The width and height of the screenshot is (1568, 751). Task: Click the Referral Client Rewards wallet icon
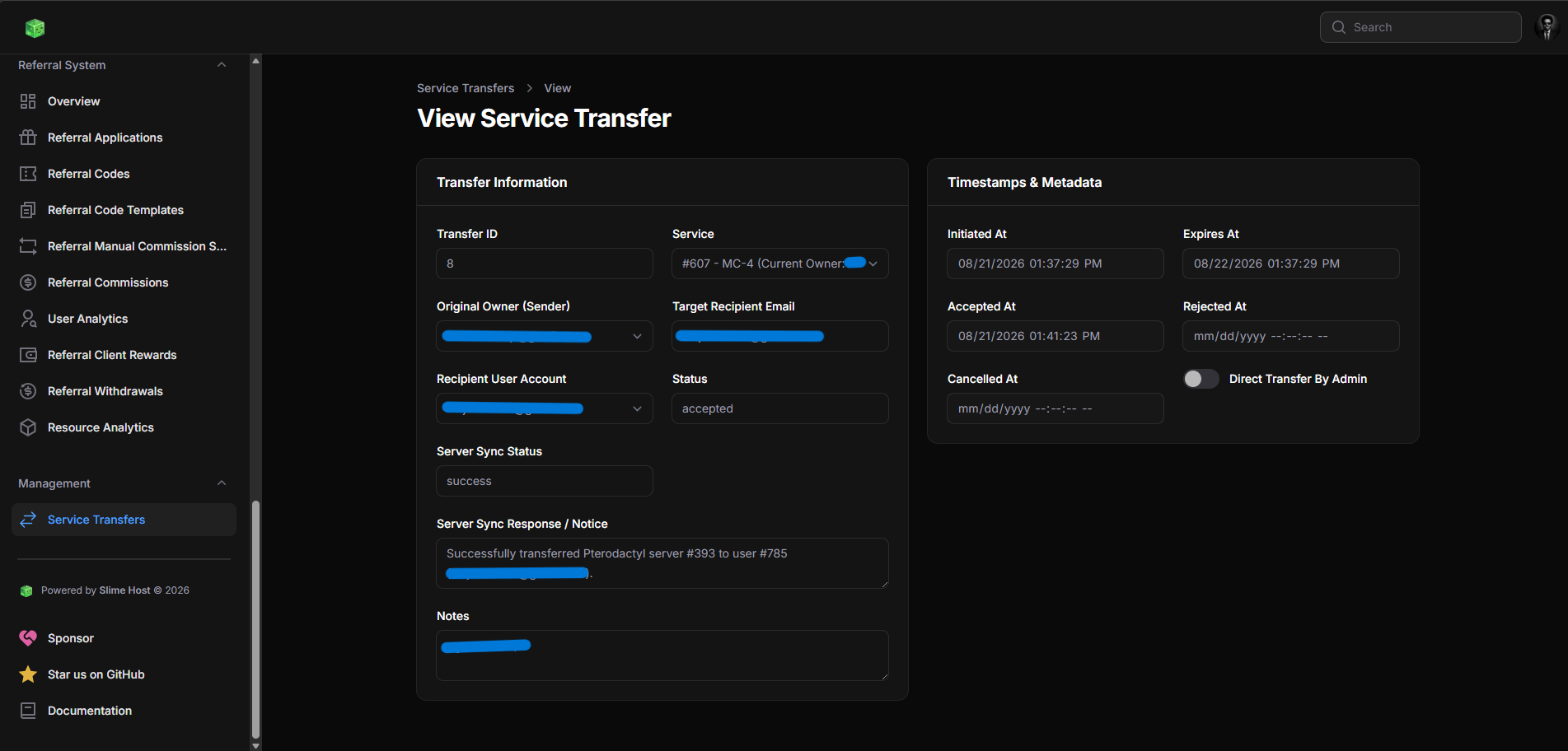pyautogui.click(x=28, y=355)
